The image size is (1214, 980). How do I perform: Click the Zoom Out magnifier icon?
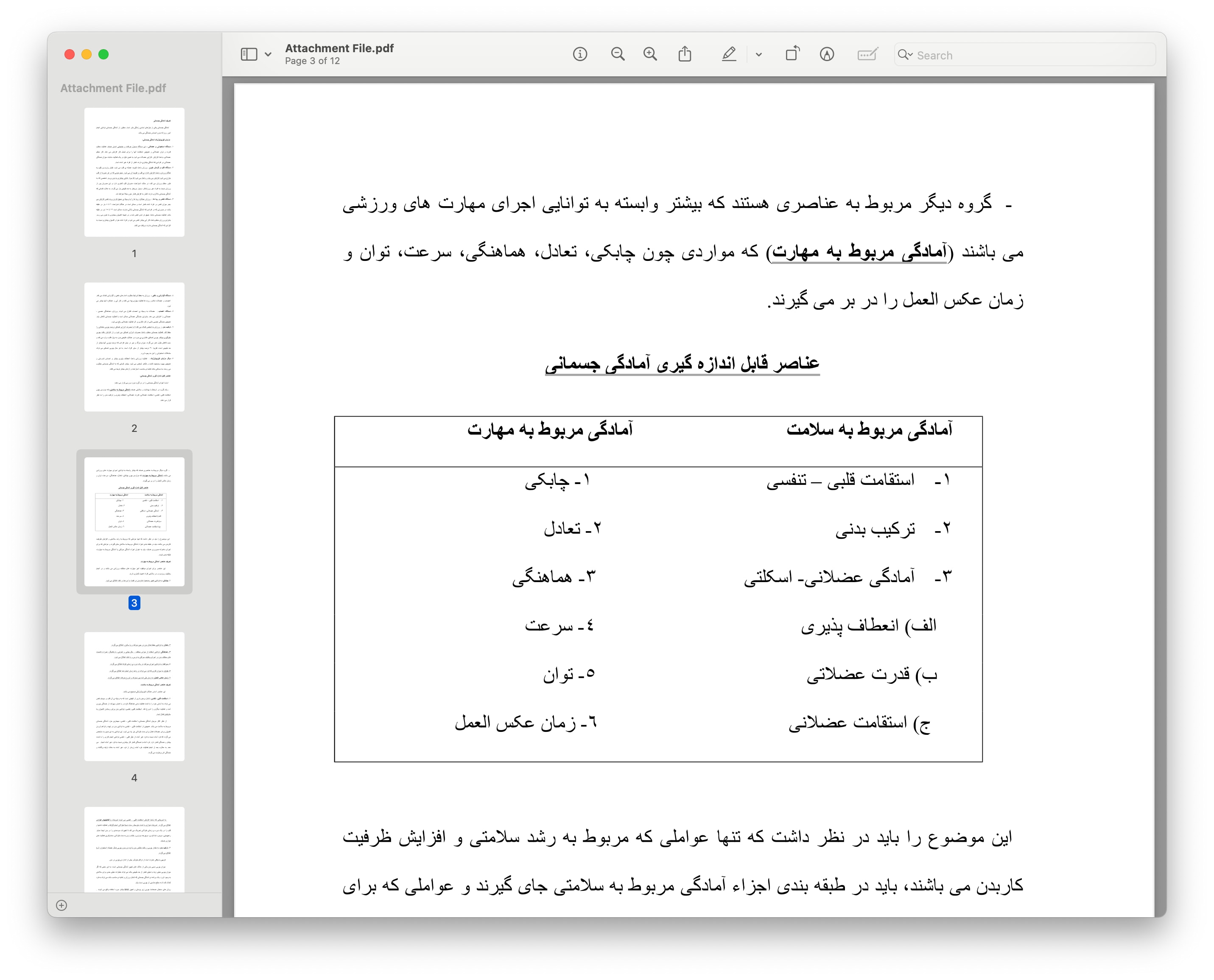[x=618, y=54]
